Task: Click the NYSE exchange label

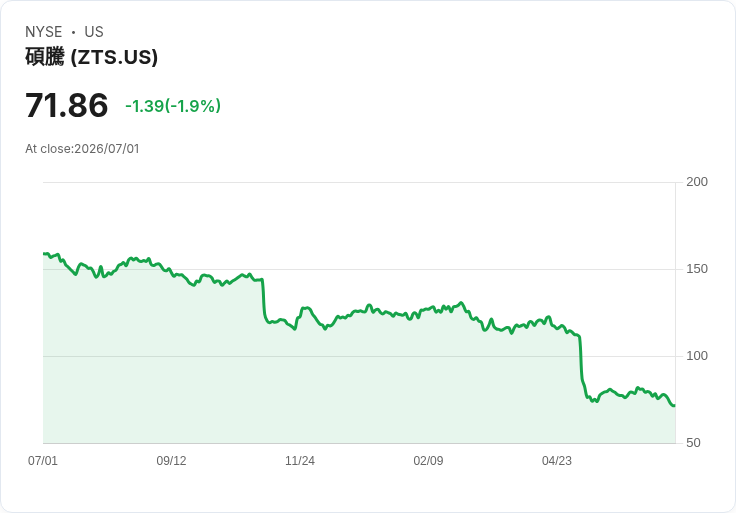Action: tap(44, 32)
